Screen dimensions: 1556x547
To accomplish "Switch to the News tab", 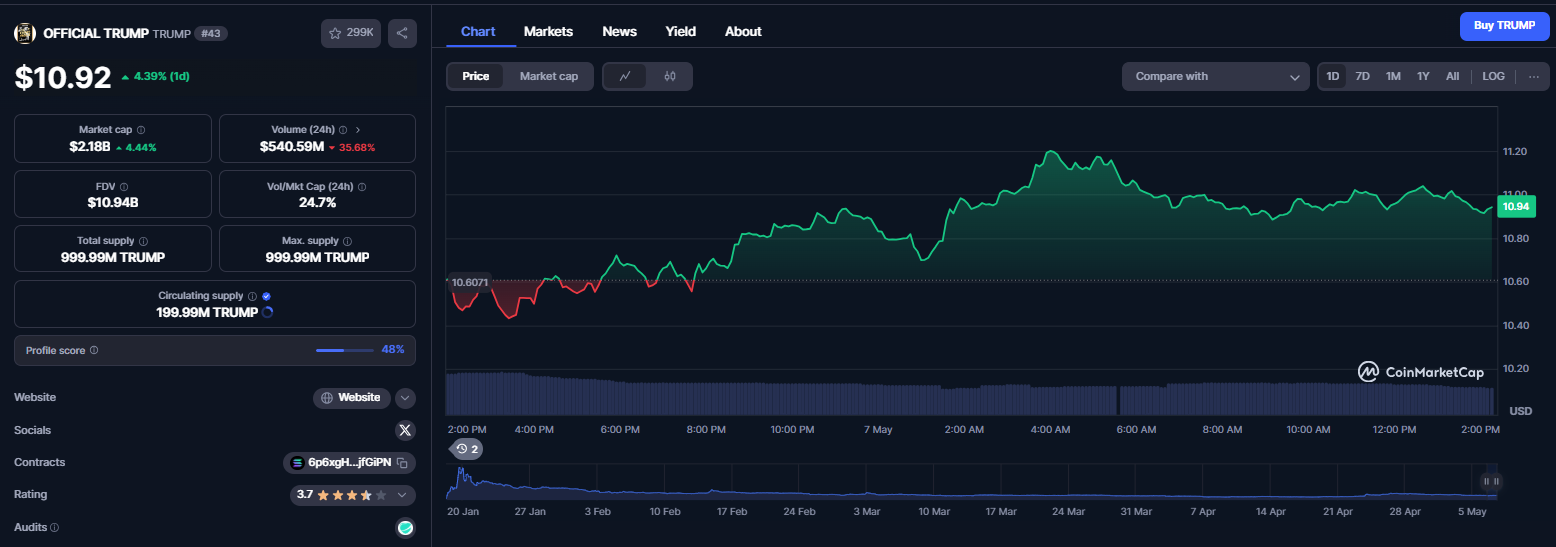I will (619, 31).
